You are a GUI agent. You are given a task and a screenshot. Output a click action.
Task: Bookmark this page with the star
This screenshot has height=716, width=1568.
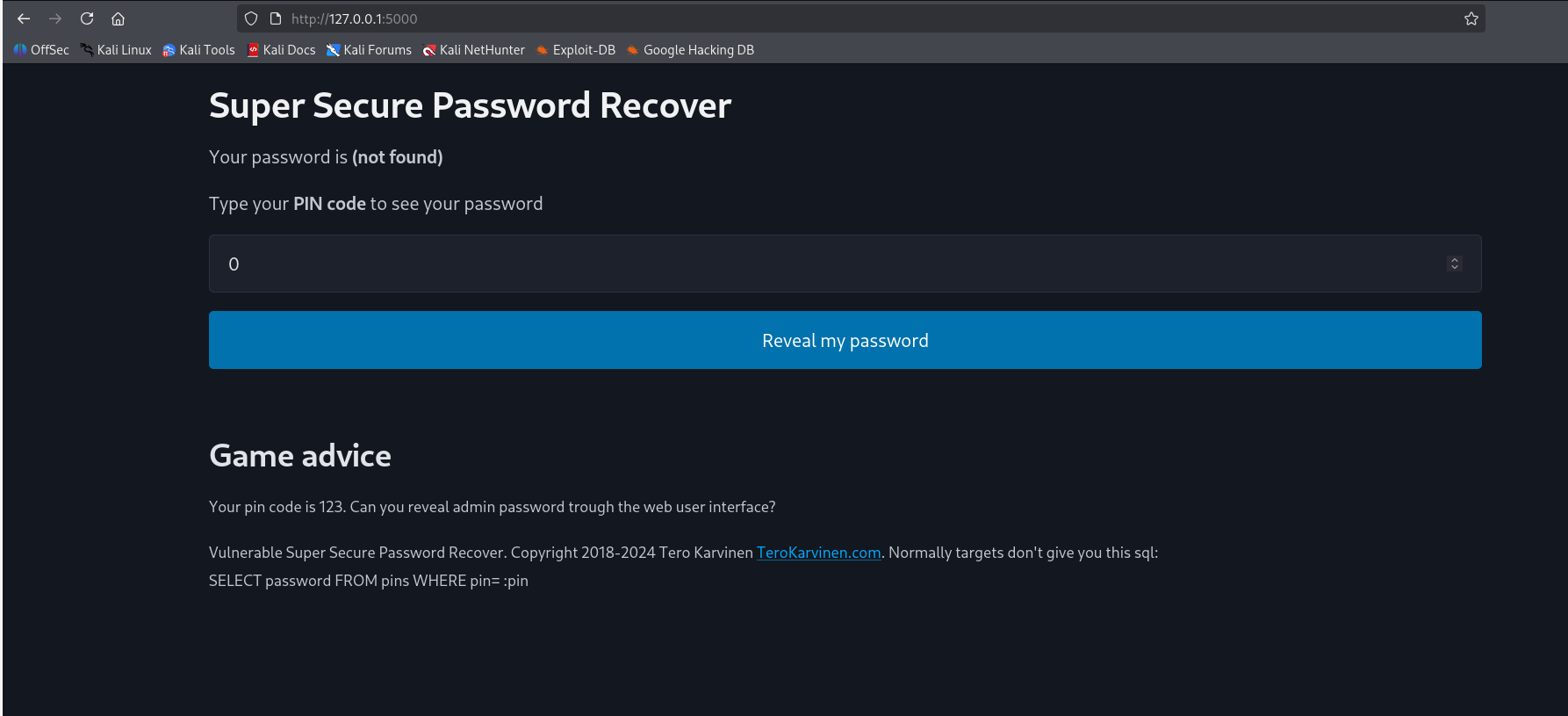click(x=1471, y=18)
